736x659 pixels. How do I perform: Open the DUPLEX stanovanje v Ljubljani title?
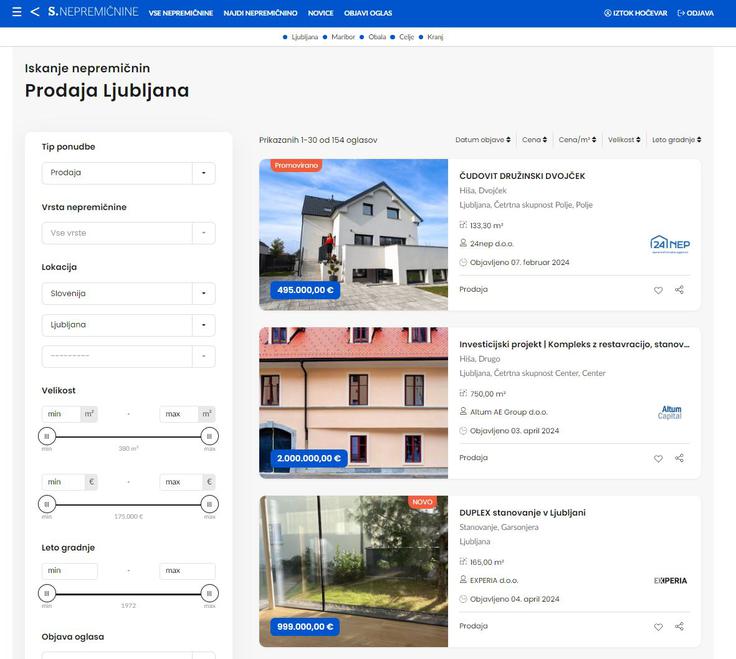[522, 513]
